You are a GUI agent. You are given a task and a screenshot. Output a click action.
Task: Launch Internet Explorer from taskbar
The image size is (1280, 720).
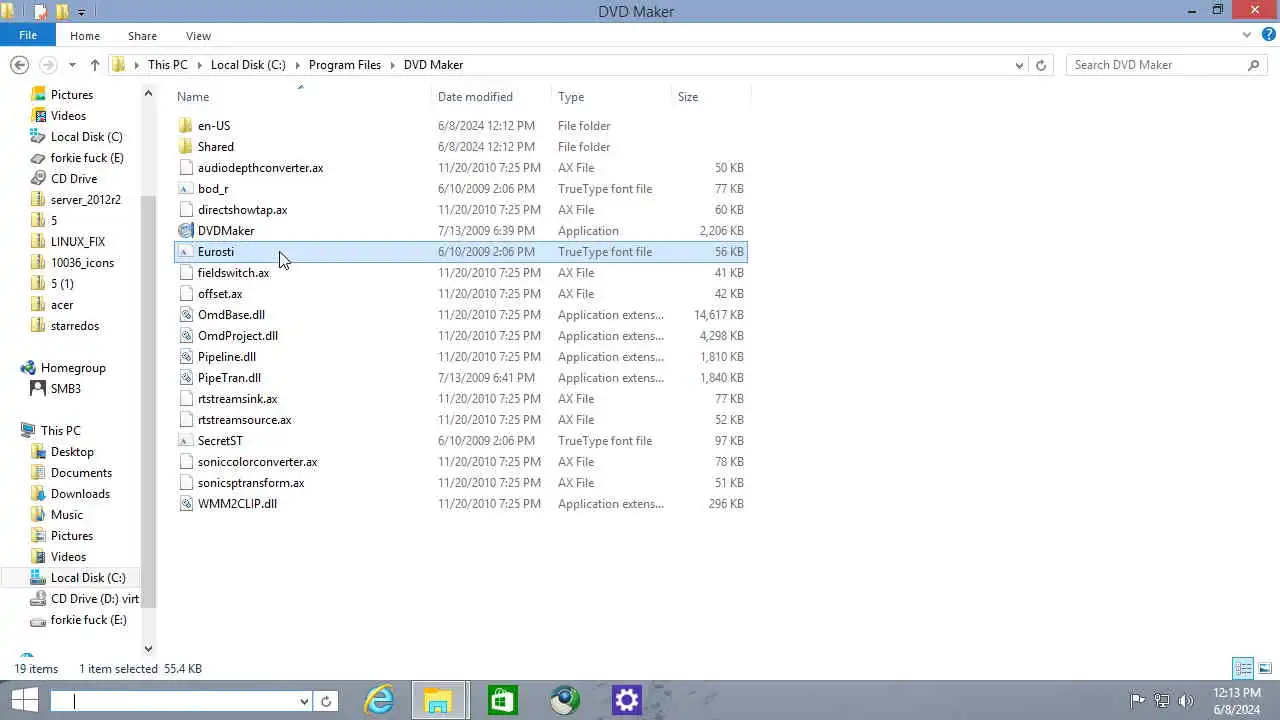(379, 700)
